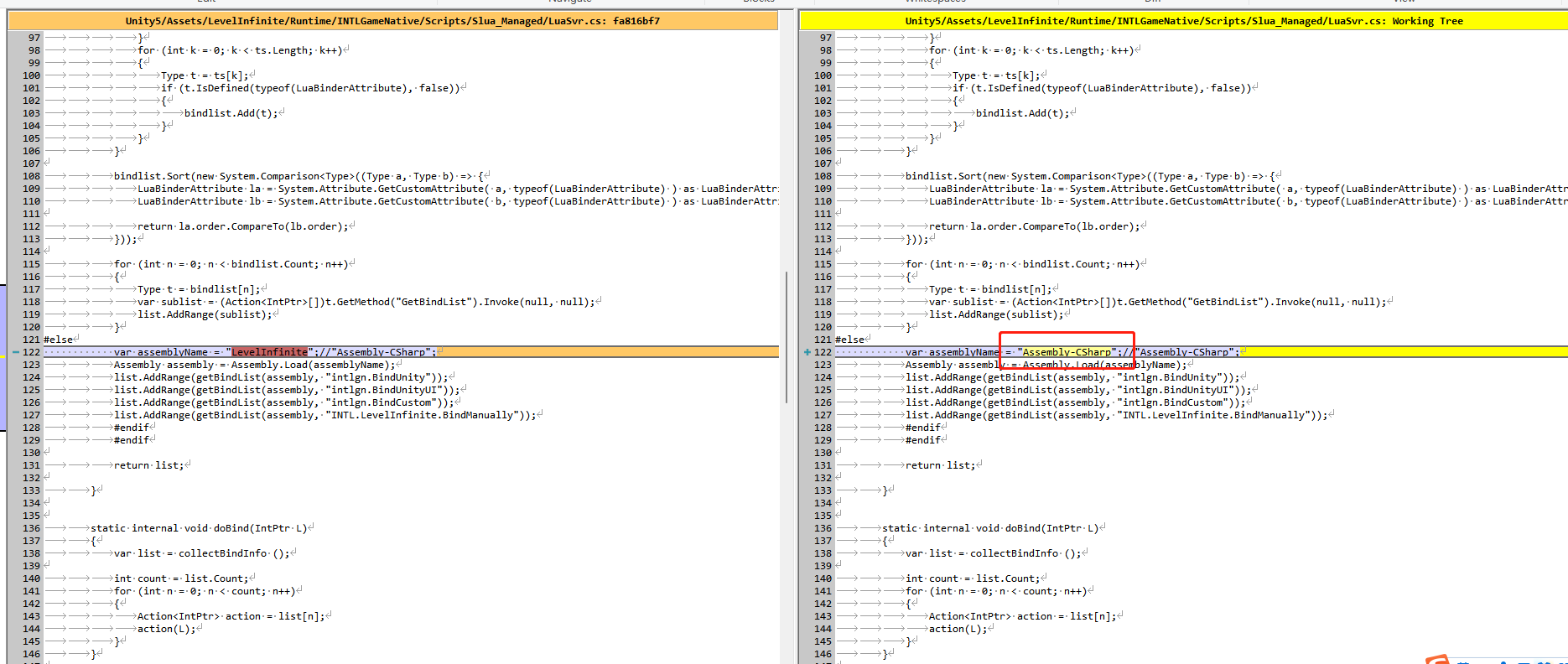Click "Type t = bindlist[n];" in the right pane
The height and width of the screenshot is (664, 1568).
click(x=989, y=289)
